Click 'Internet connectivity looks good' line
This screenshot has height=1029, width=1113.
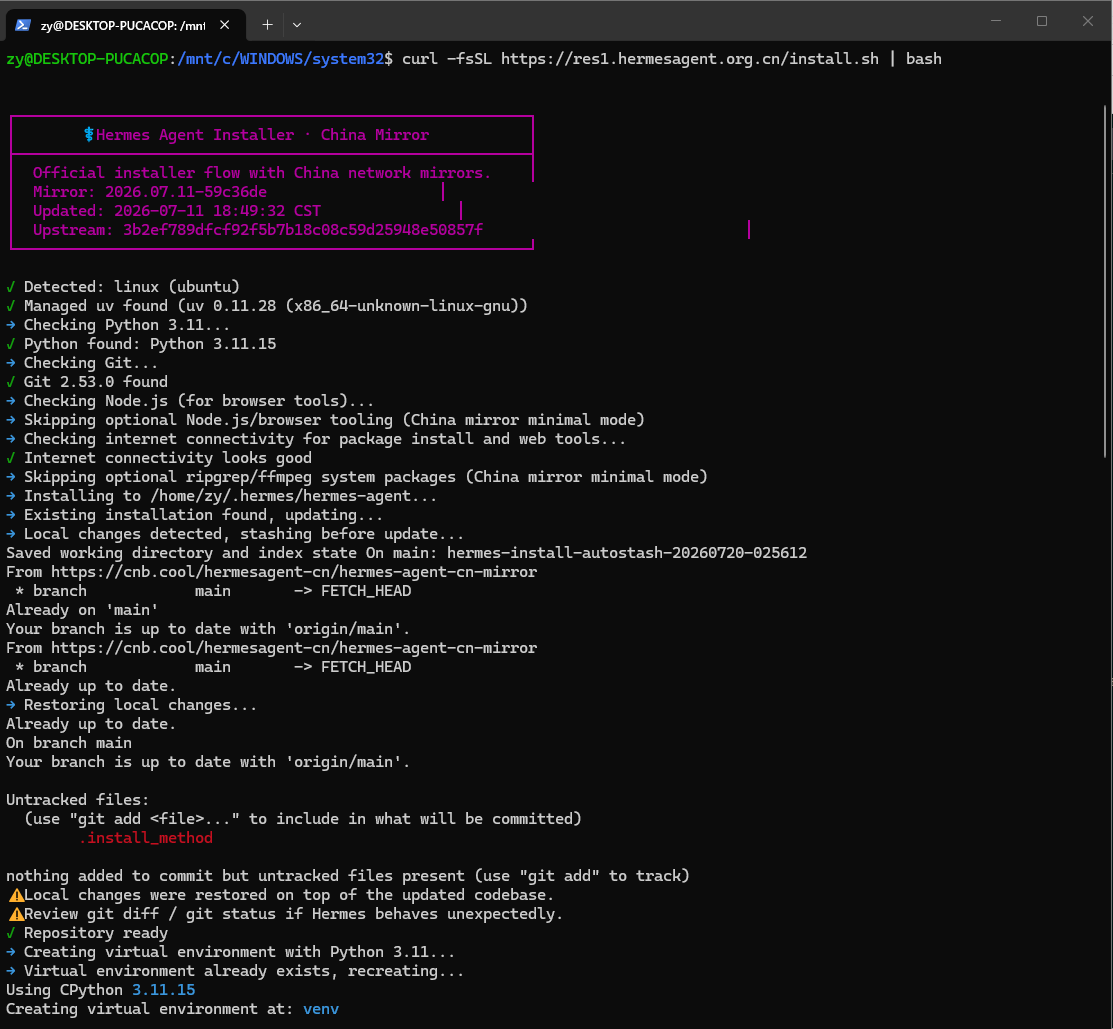159,458
